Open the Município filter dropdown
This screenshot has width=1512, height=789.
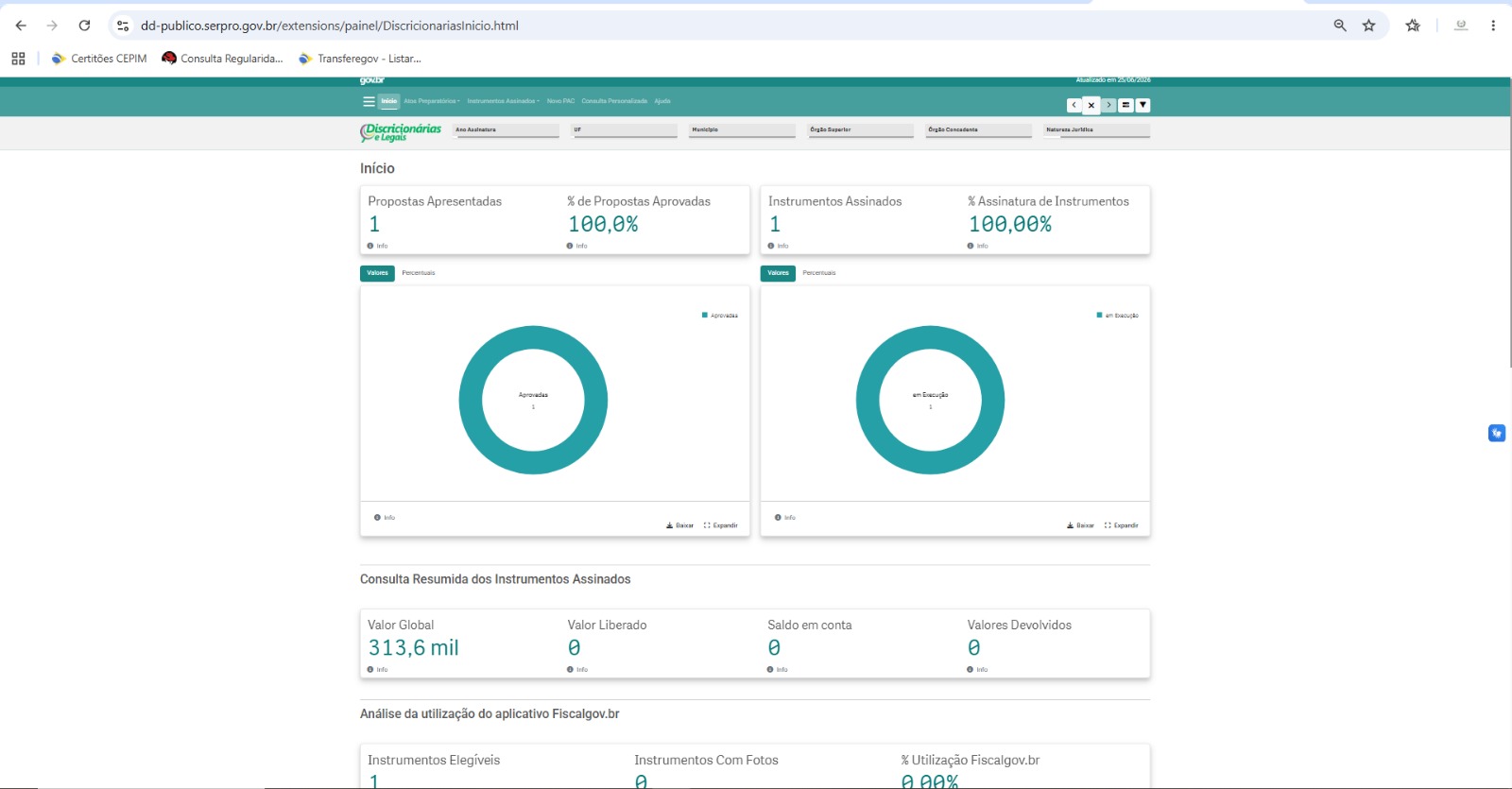point(743,130)
